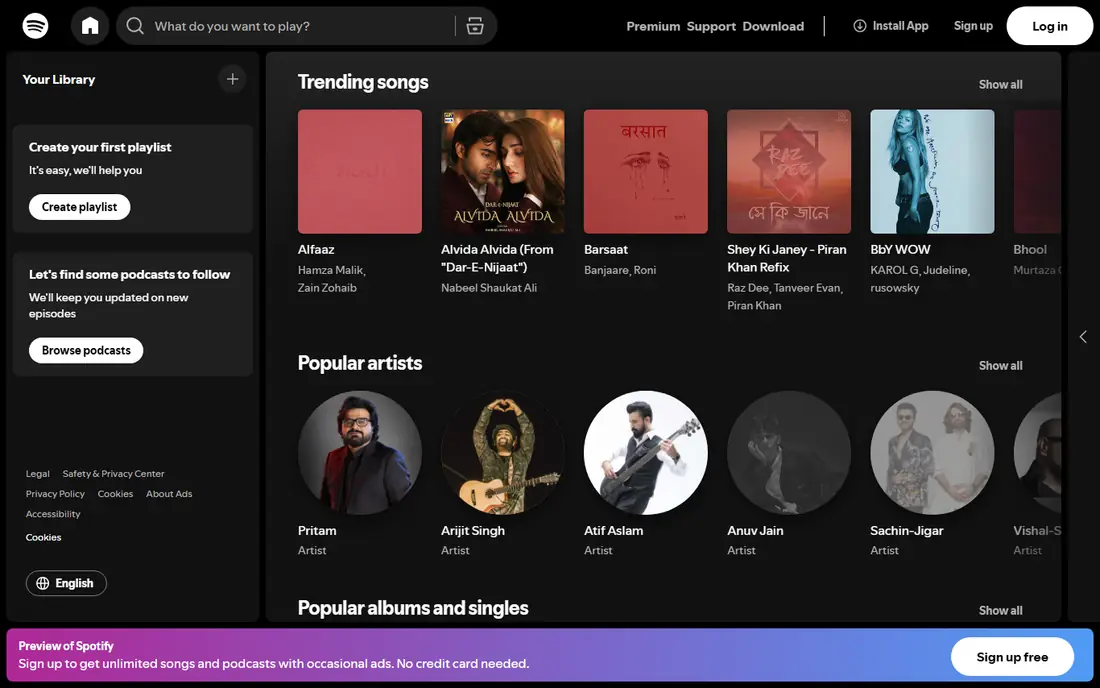This screenshot has height=688, width=1100.
Task: Open the English language selector
Action: (66, 583)
